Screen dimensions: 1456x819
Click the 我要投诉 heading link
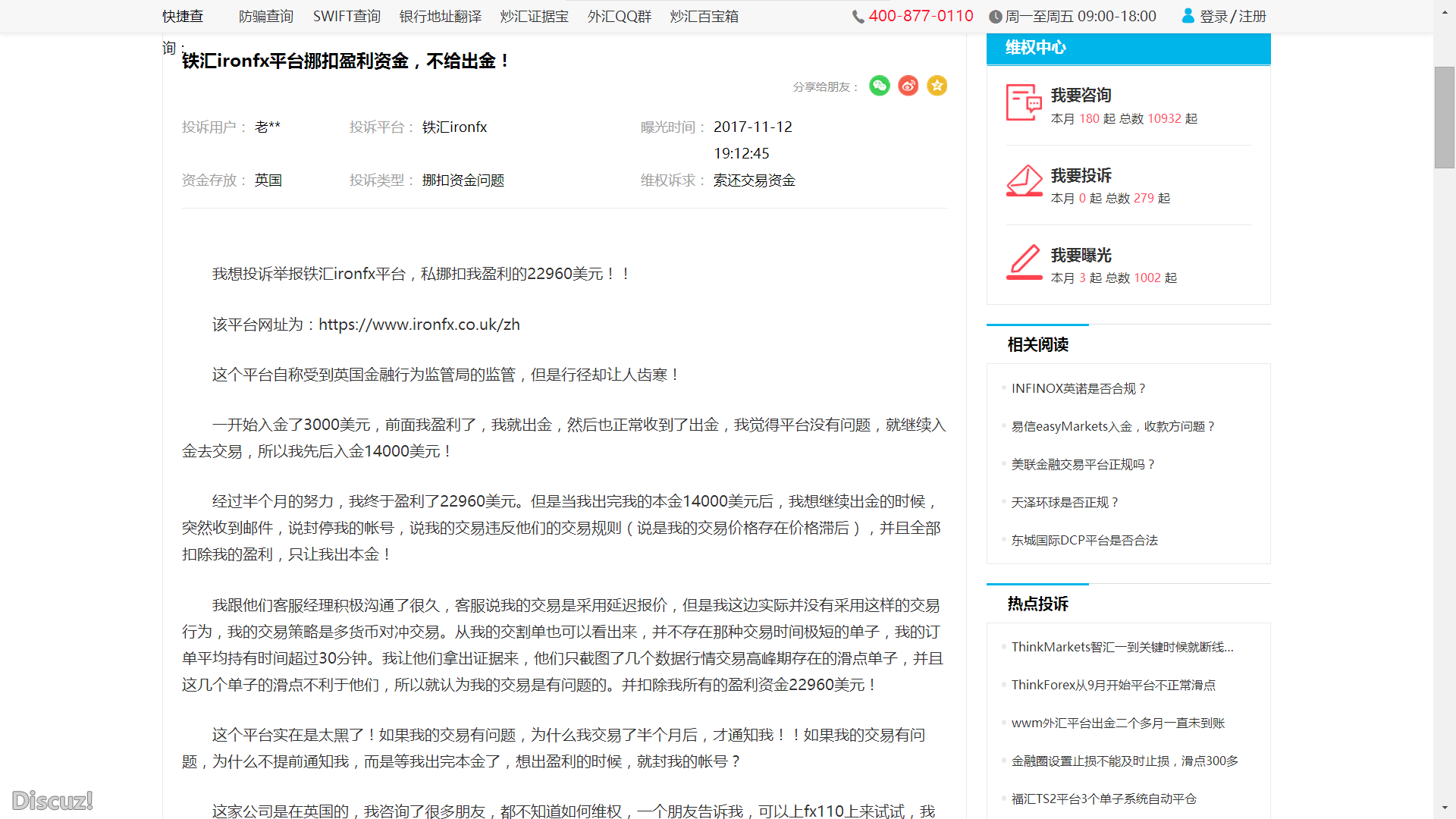coord(1081,176)
